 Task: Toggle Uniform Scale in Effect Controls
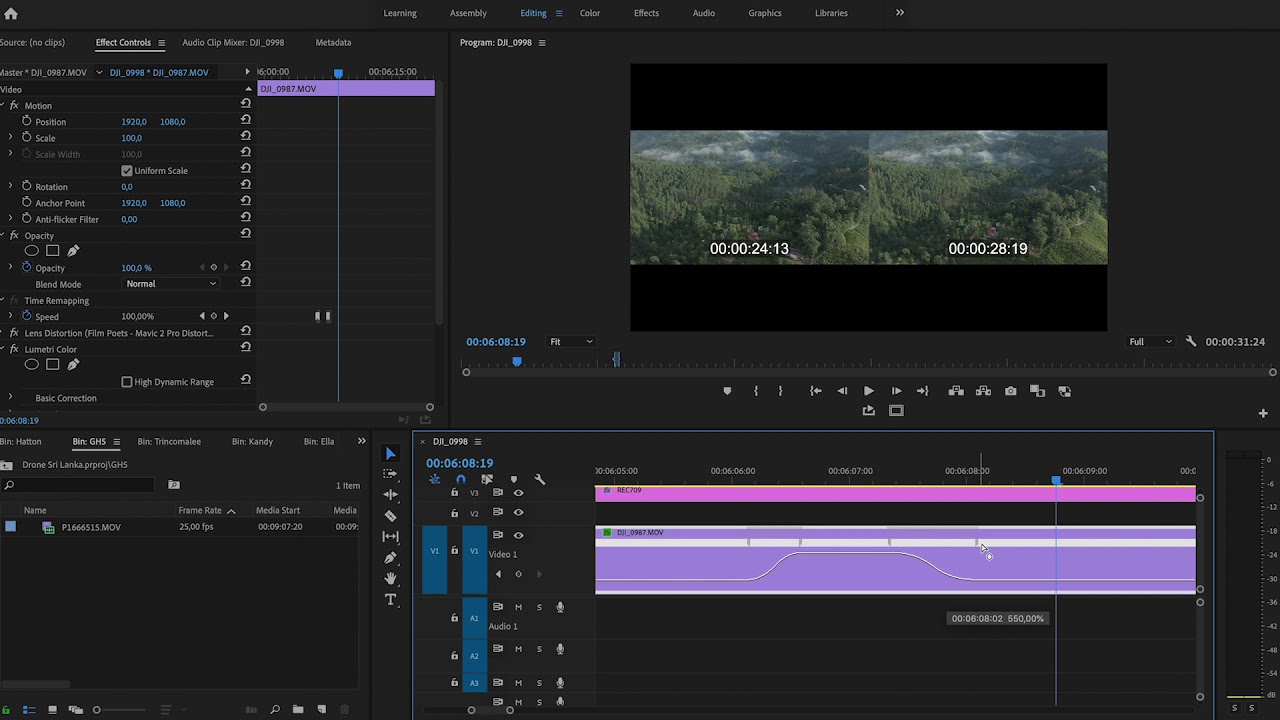pyautogui.click(x=127, y=170)
